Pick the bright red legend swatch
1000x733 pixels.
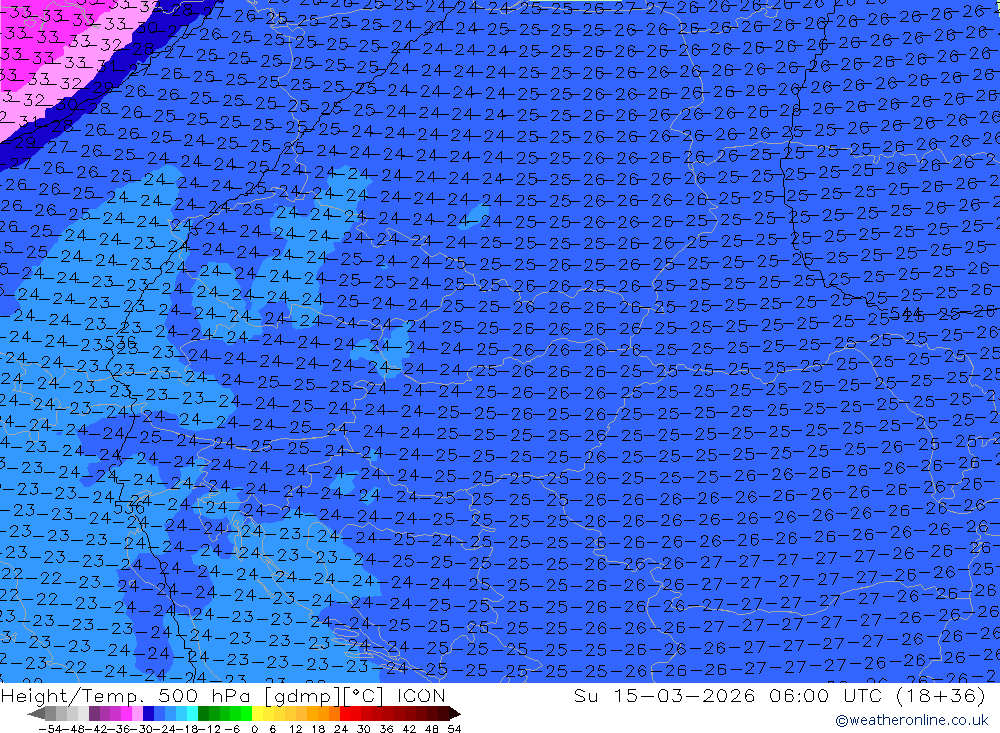click(x=345, y=713)
